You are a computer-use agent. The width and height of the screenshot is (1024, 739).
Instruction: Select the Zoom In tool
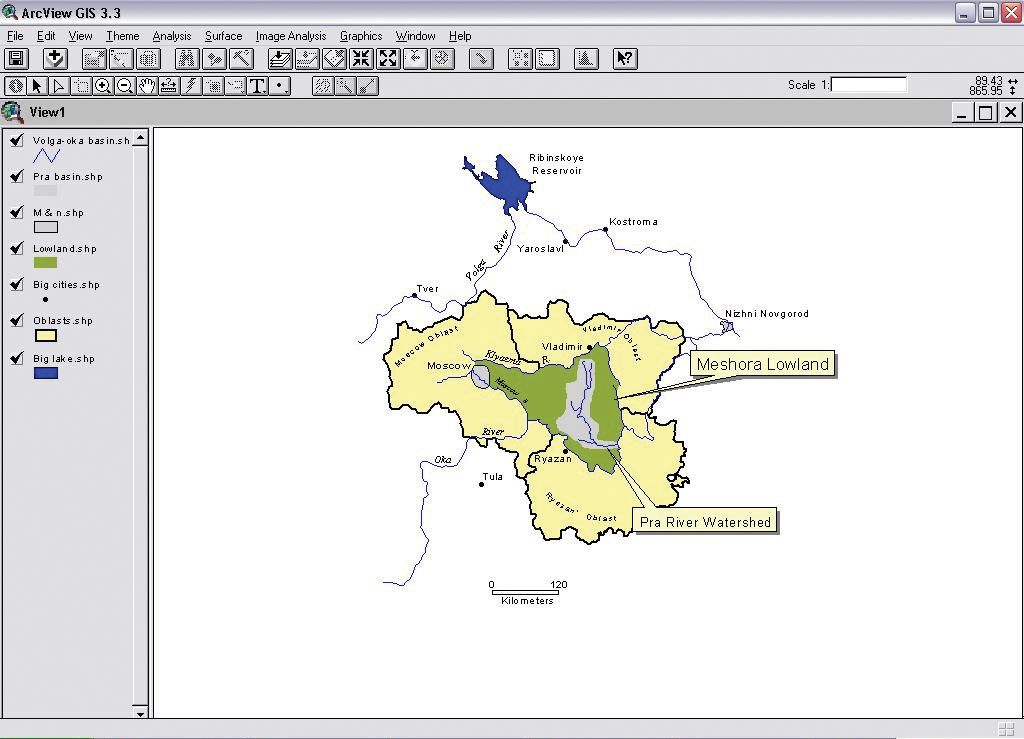103,86
